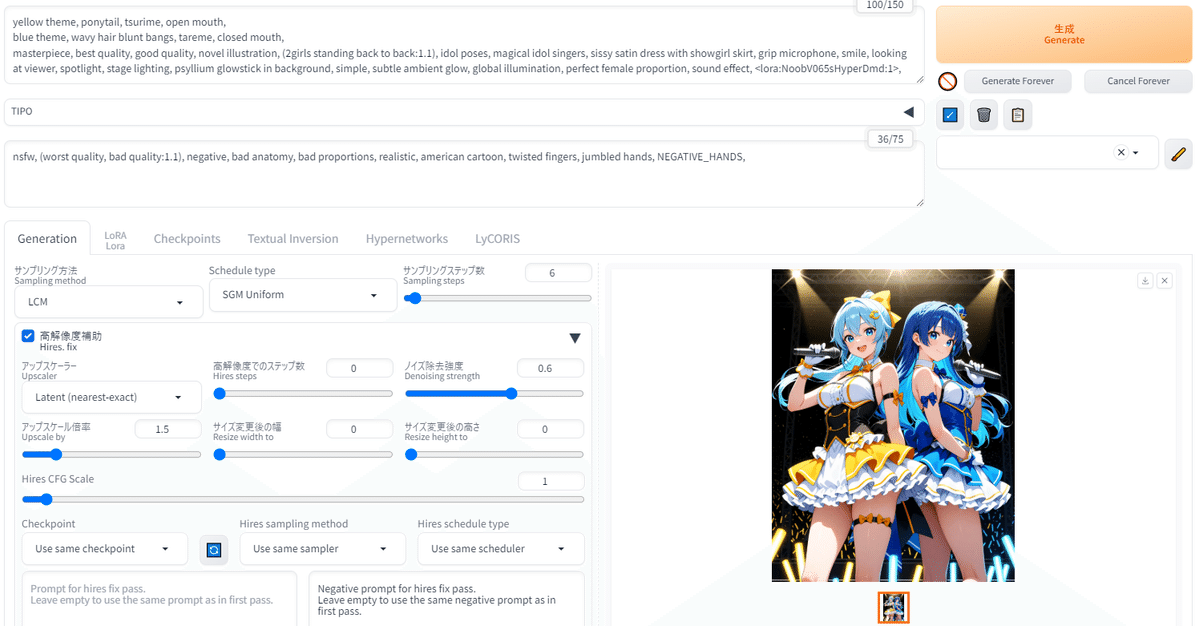Collapse the TIPO panel with its arrow
1200x626 pixels.
pos(908,111)
